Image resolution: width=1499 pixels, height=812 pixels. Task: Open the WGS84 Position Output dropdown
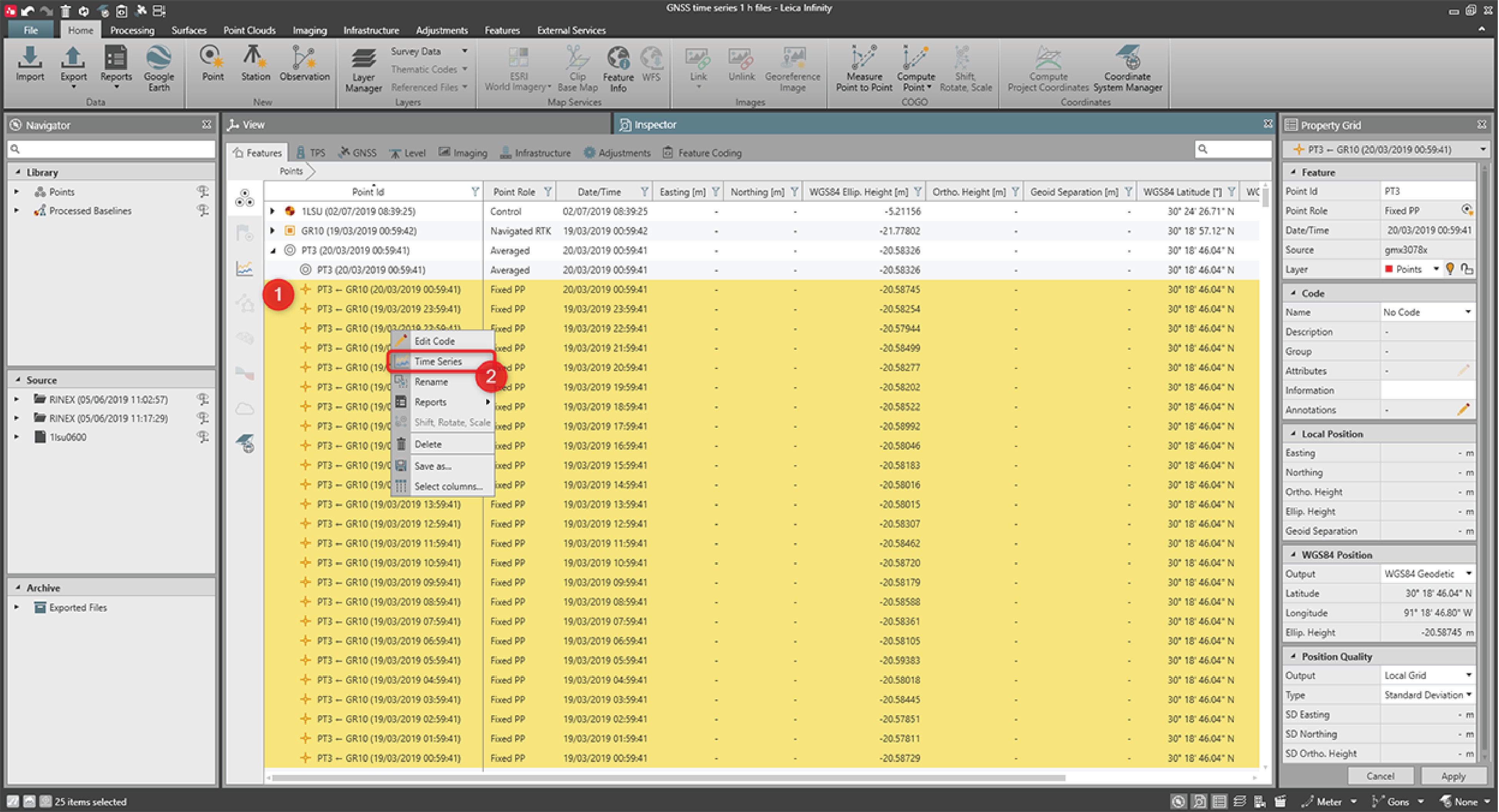click(1468, 573)
